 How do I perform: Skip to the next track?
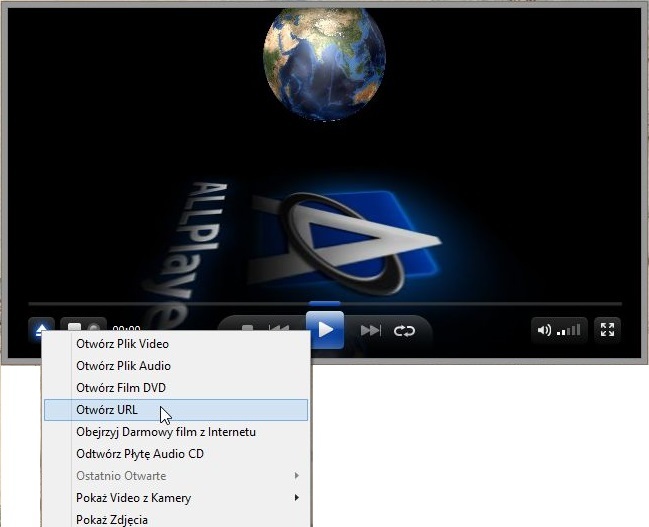[x=370, y=330]
